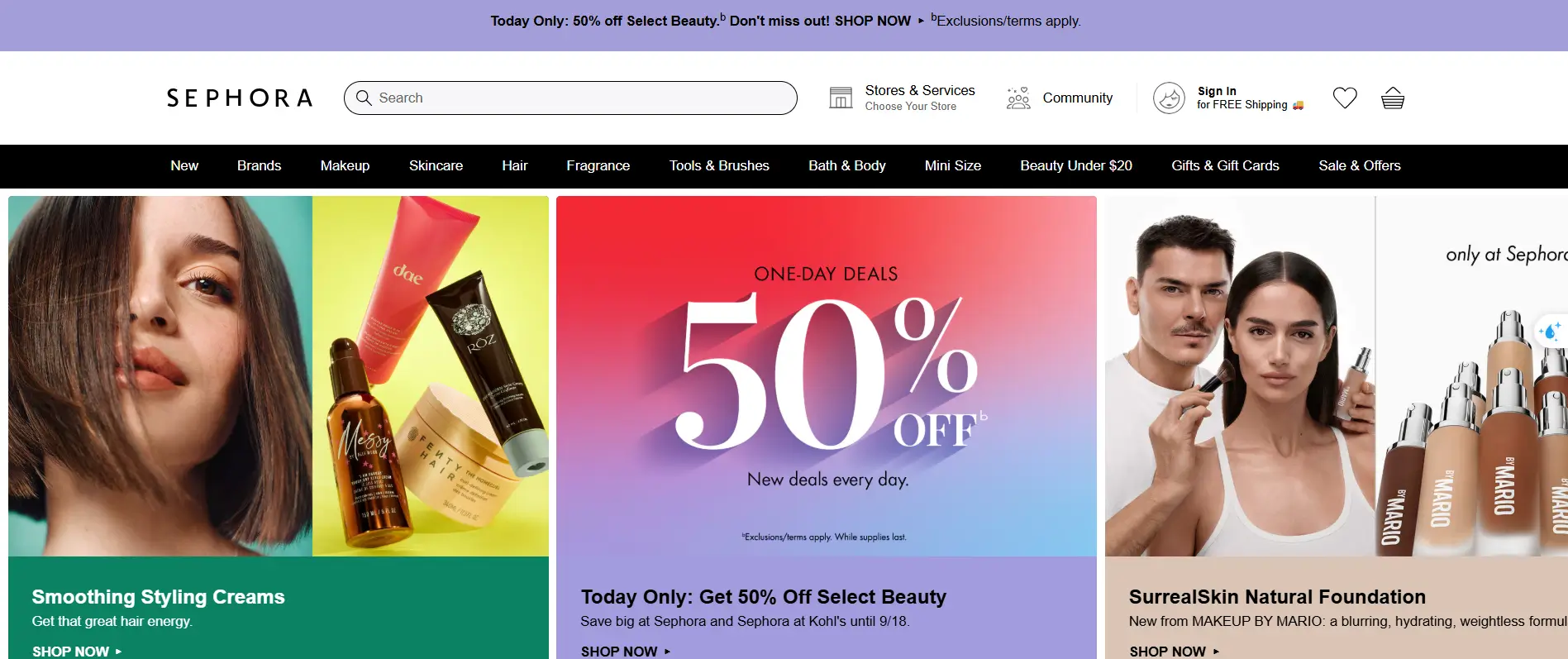The width and height of the screenshot is (1568, 659).
Task: Open the Makeup menu
Action: click(345, 165)
